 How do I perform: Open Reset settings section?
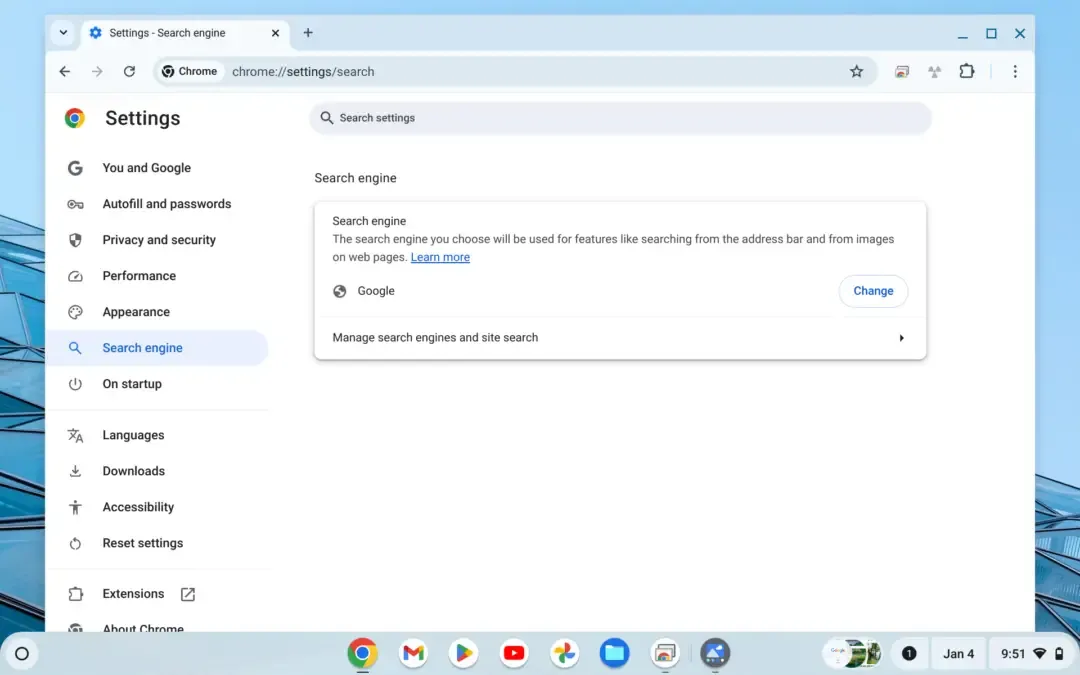tap(157, 543)
